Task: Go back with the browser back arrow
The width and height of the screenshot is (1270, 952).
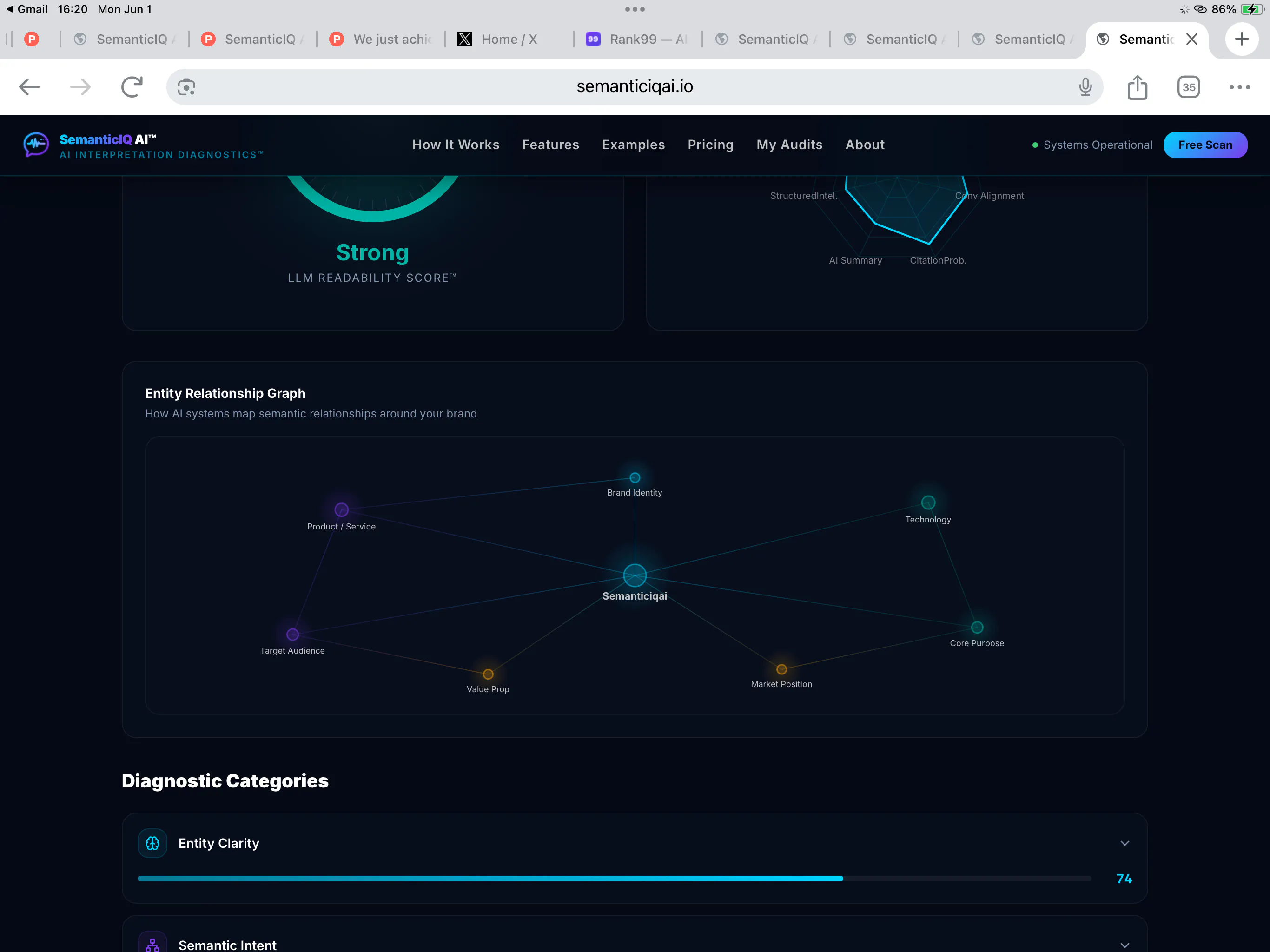Action: [x=29, y=87]
